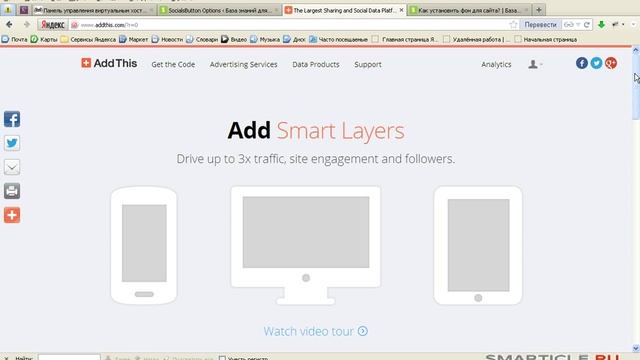Image resolution: width=640 pixels, height=360 pixels.
Task: Visit AddThis Twitter page in header
Action: (x=596, y=63)
